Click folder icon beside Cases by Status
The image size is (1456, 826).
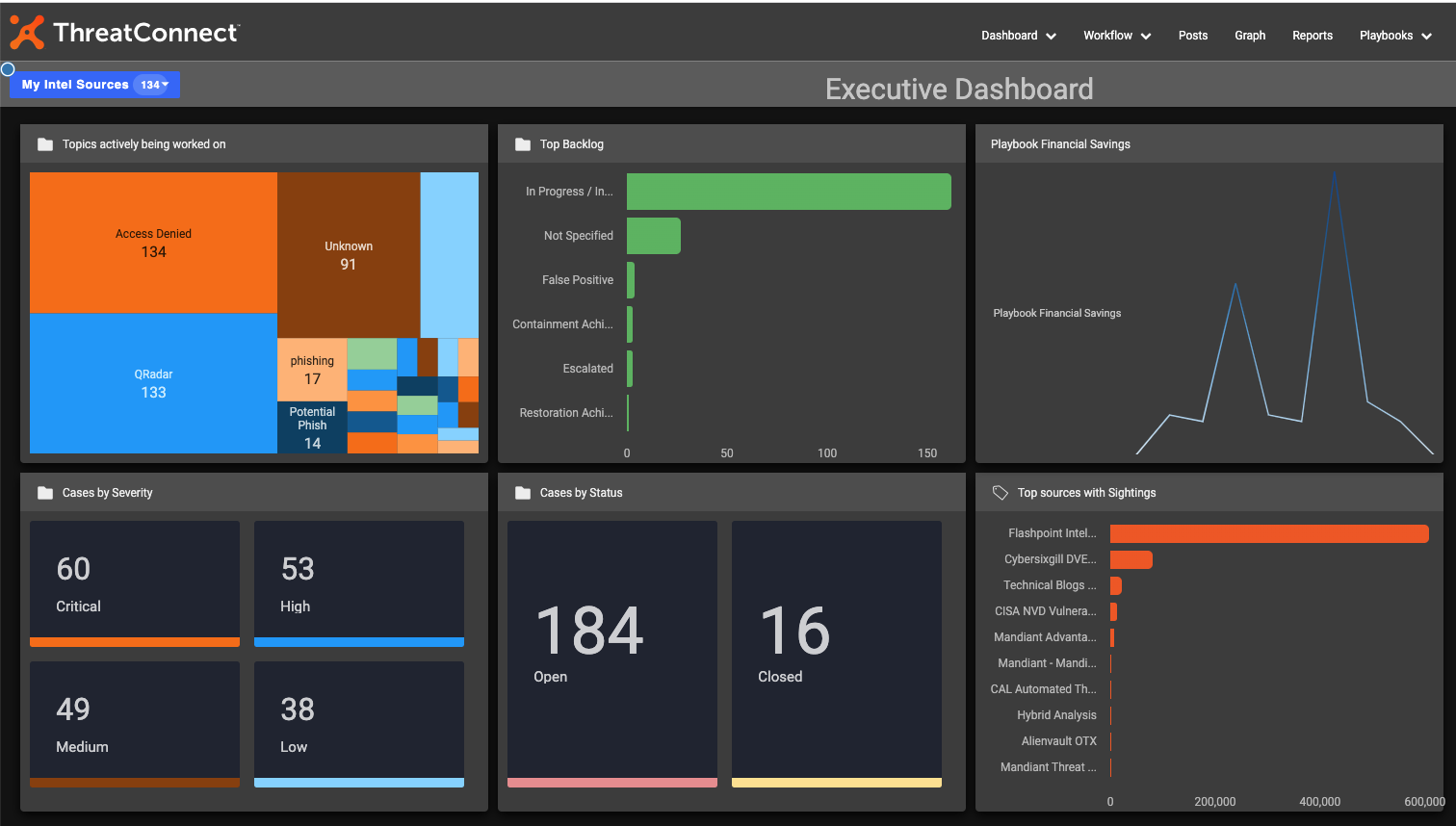[x=523, y=493]
